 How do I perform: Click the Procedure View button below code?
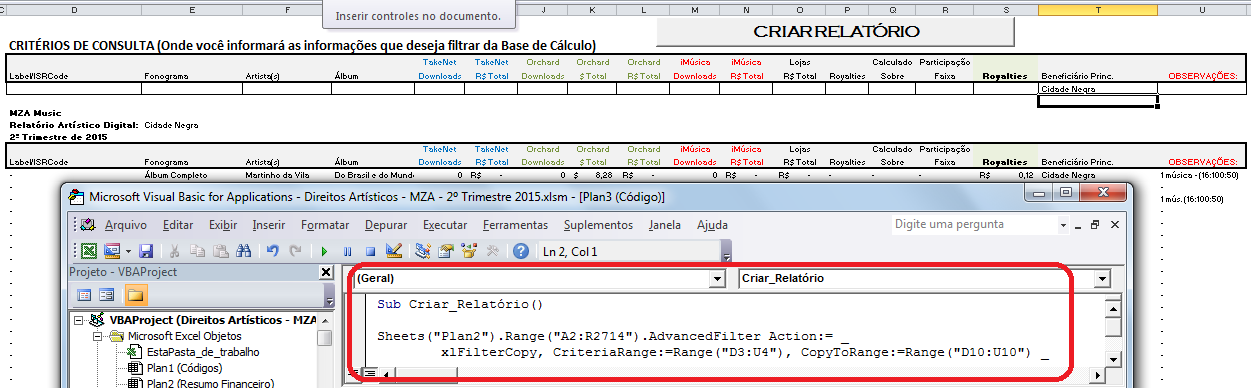tap(353, 373)
